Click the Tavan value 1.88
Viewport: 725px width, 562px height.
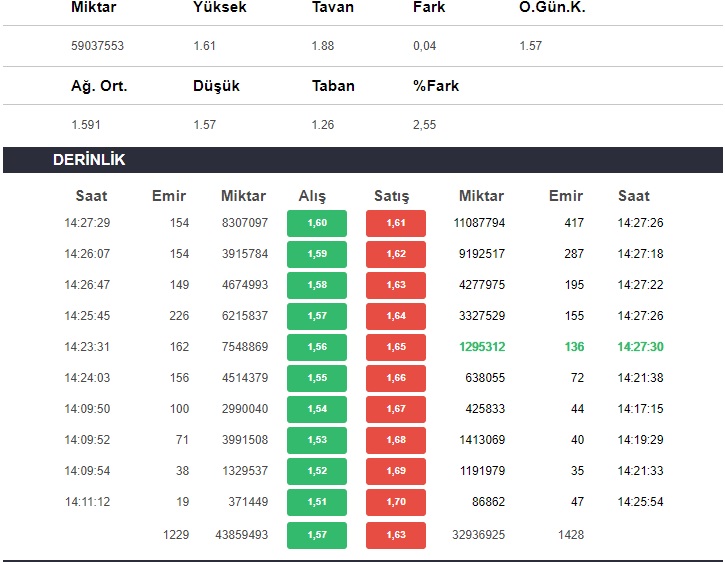323,46
